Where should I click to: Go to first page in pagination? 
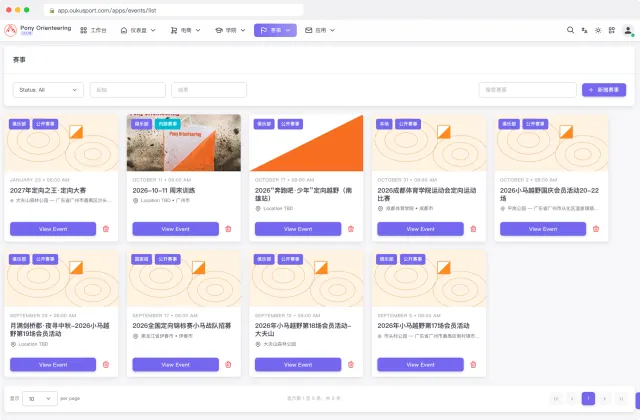[556, 398]
